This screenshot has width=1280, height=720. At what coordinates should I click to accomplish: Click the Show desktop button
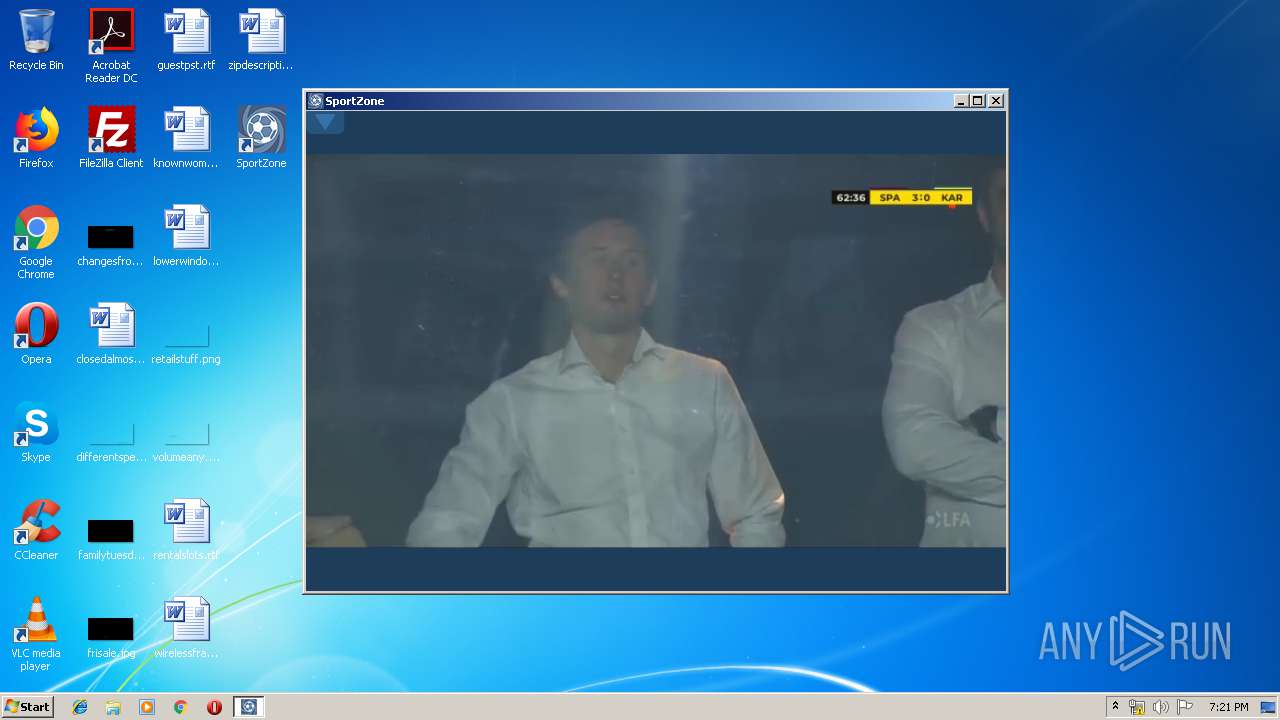[x=1269, y=707]
